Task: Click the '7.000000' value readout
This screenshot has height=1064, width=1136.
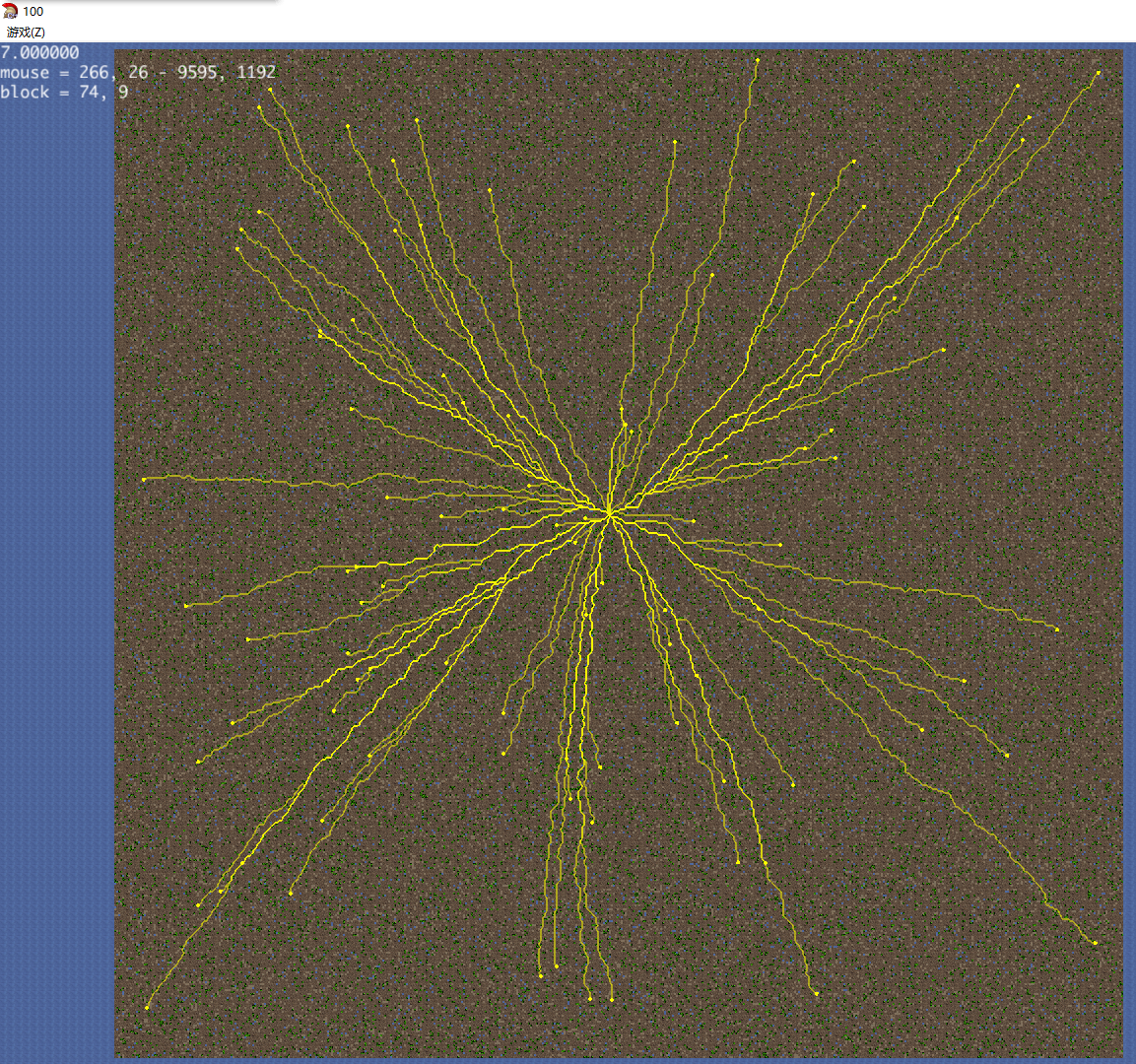Action: click(39, 53)
